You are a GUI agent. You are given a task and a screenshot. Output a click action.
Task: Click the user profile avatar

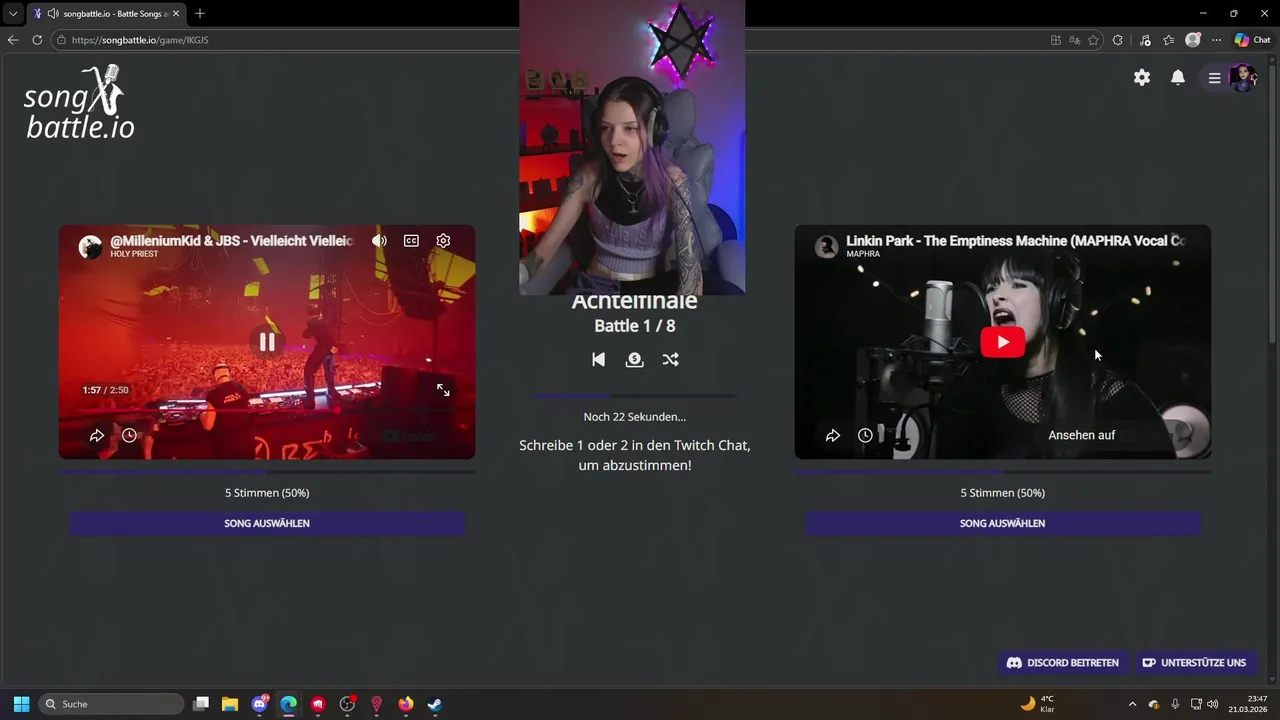click(x=1243, y=78)
